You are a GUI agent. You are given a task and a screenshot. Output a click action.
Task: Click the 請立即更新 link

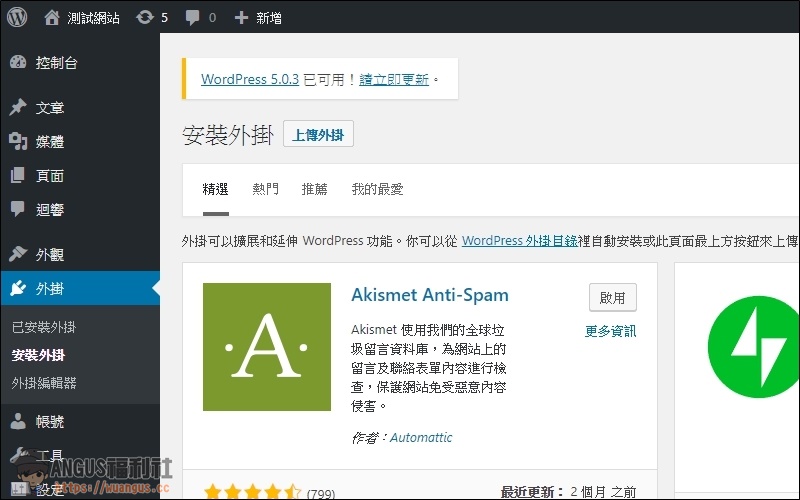tap(394, 79)
